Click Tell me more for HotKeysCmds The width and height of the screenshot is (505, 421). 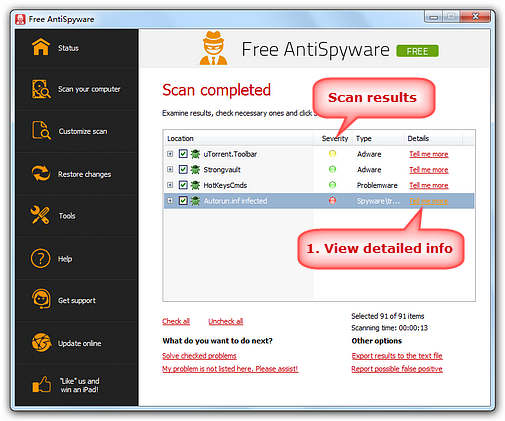pyautogui.click(x=429, y=185)
